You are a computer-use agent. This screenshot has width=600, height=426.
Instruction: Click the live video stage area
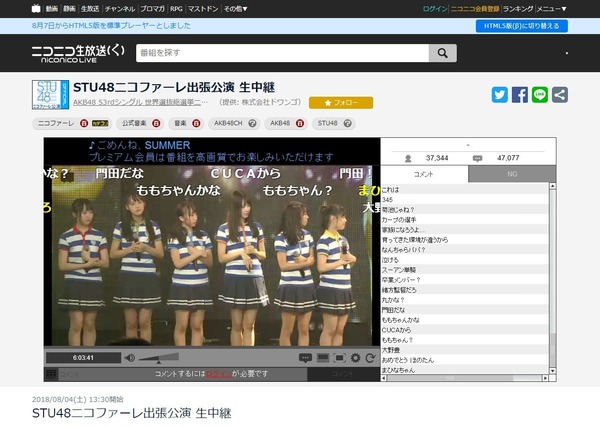[x=212, y=255]
